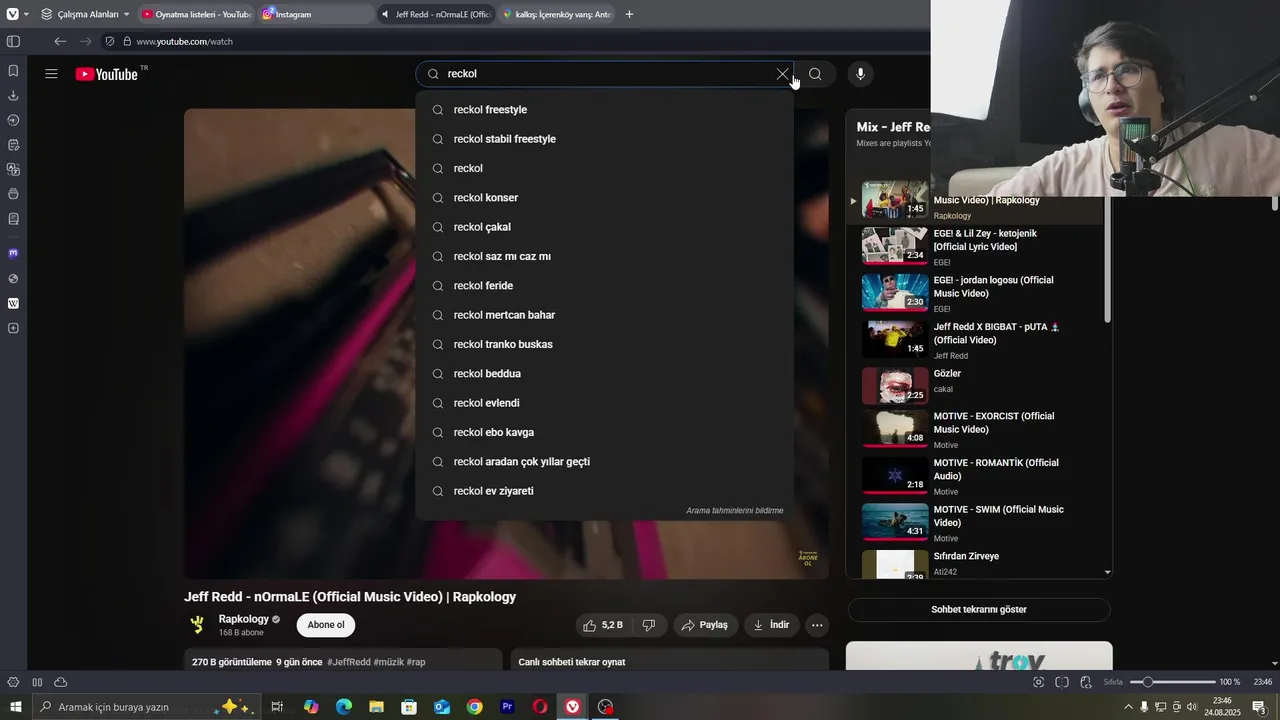Select suggestion reckol ev ziyareti
This screenshot has height=720, width=1280.
click(605, 491)
